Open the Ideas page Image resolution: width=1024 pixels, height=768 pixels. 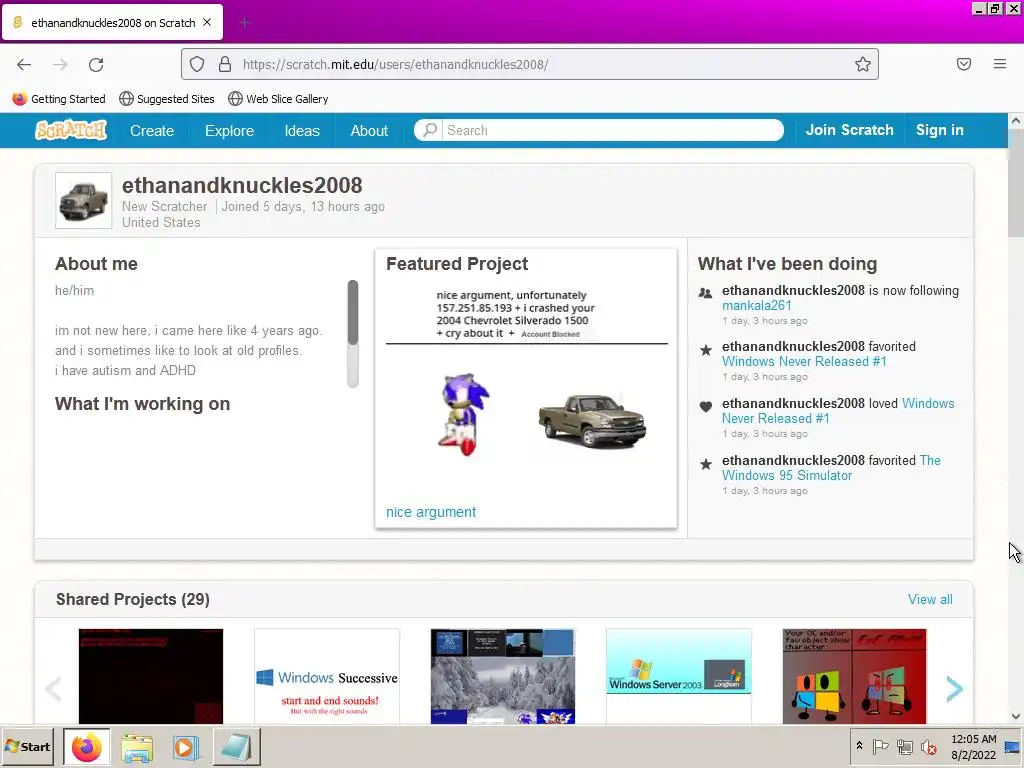point(302,131)
